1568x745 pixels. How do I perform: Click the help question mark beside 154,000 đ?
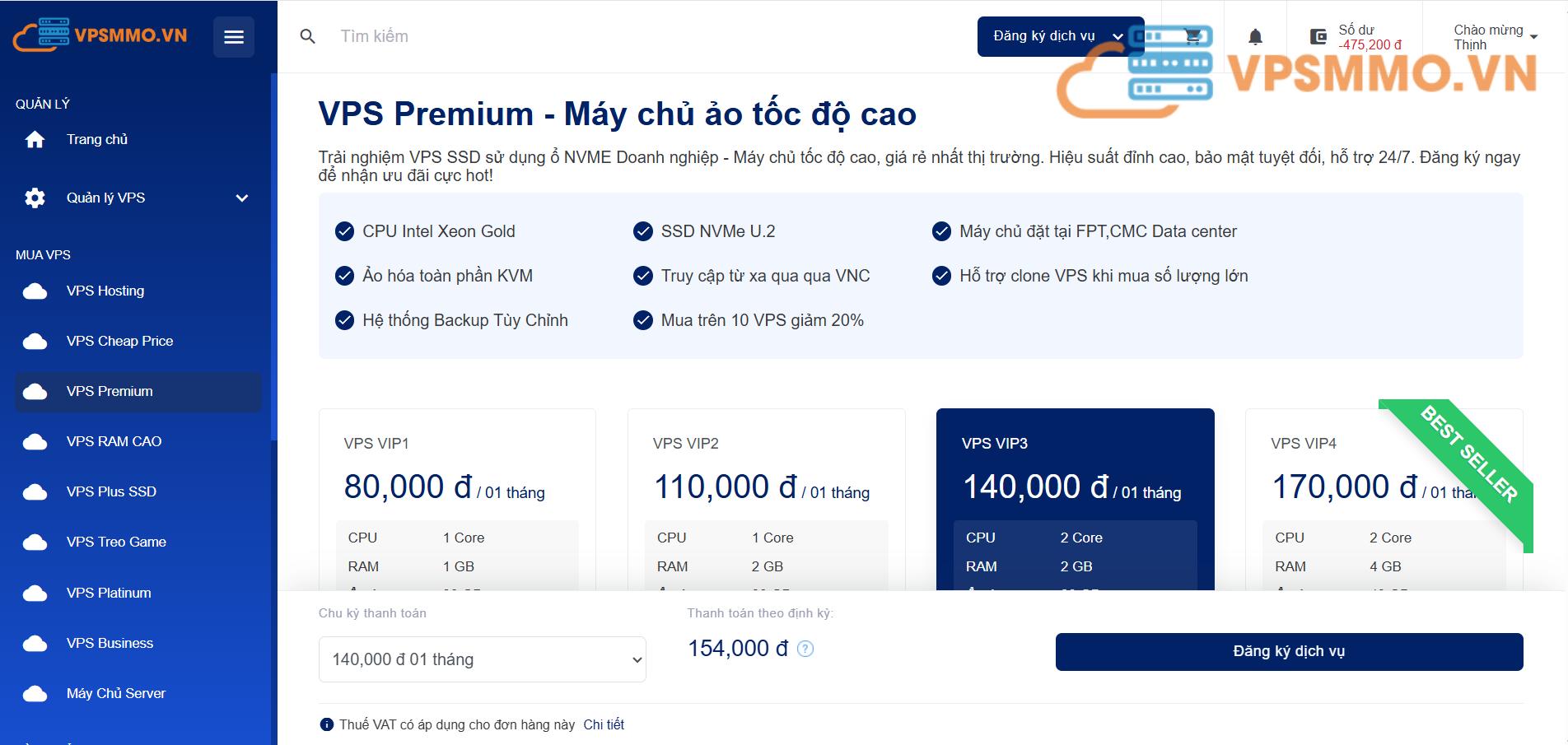click(x=805, y=649)
